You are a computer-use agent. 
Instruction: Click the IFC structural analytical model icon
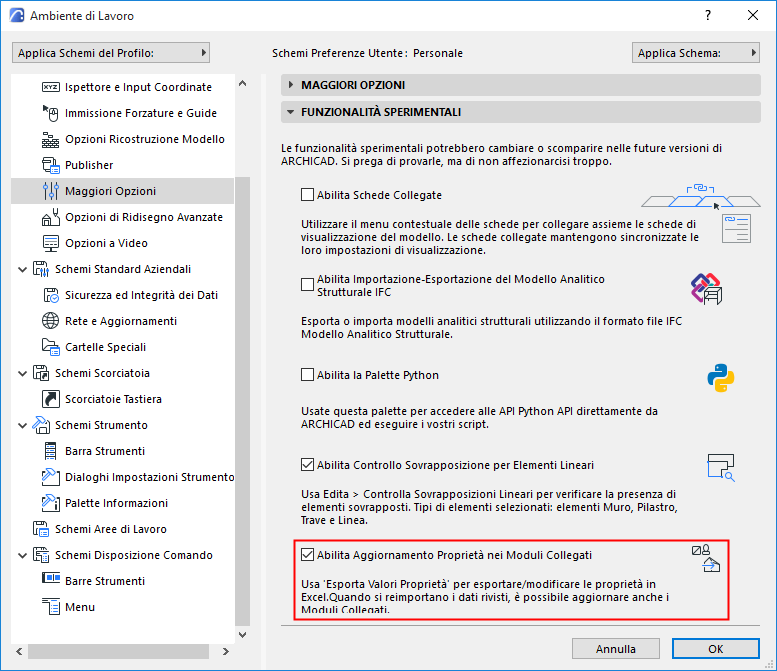click(x=706, y=288)
